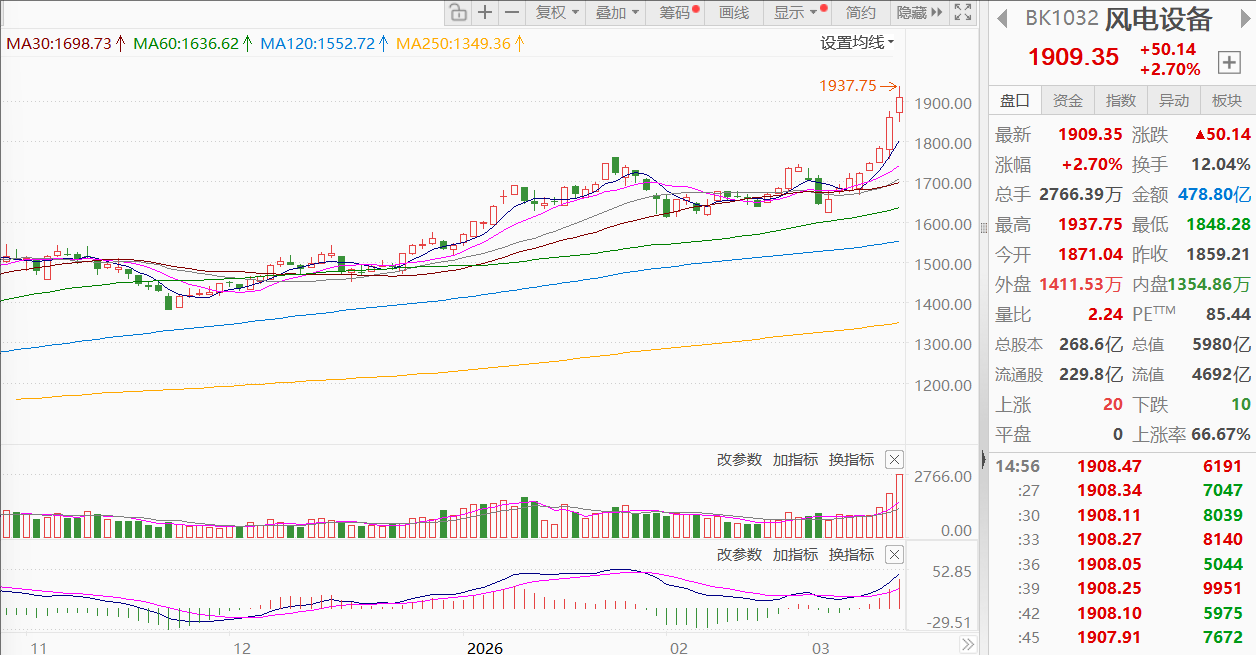Open the 设置均线 moving average dropdown

click(x=857, y=42)
